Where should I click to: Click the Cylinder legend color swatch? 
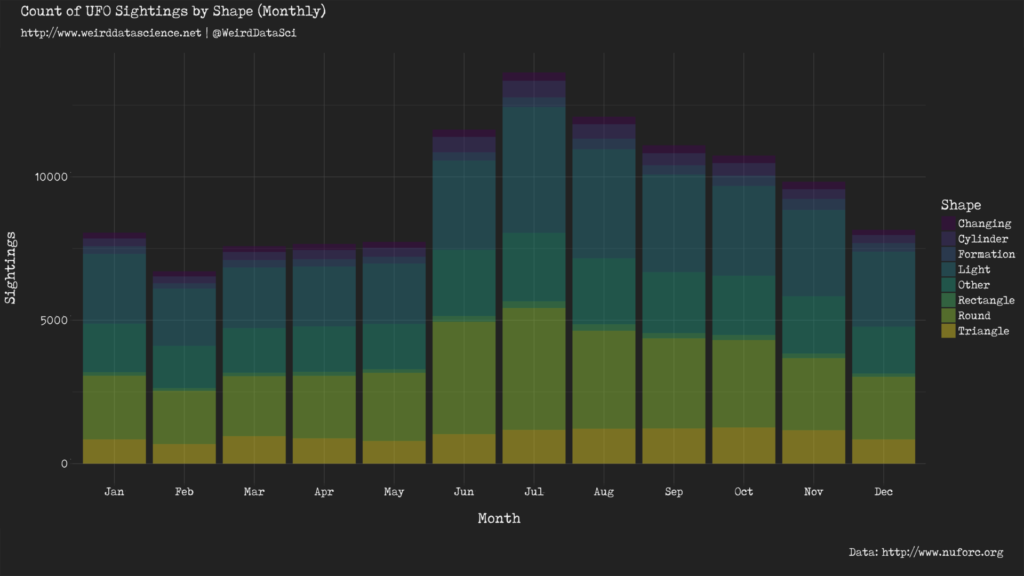pos(948,239)
